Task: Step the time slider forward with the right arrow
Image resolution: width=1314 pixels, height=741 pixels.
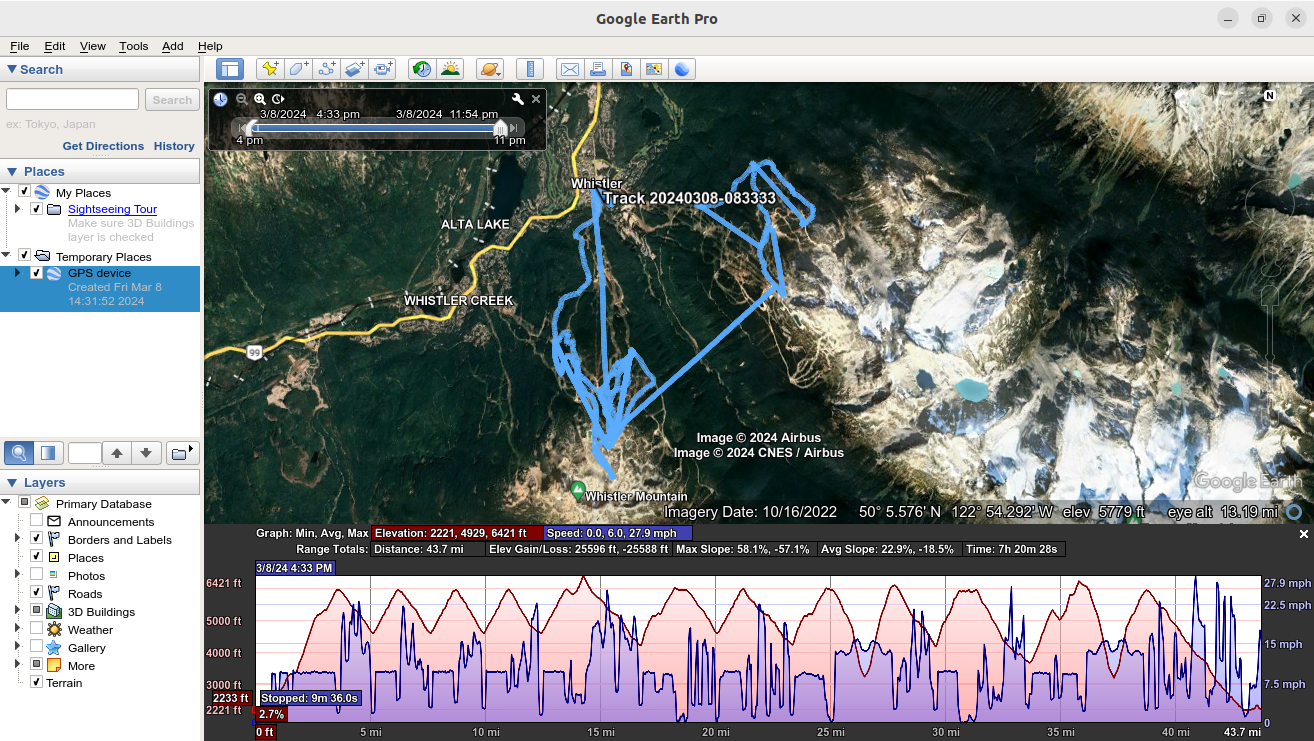Action: (514, 128)
